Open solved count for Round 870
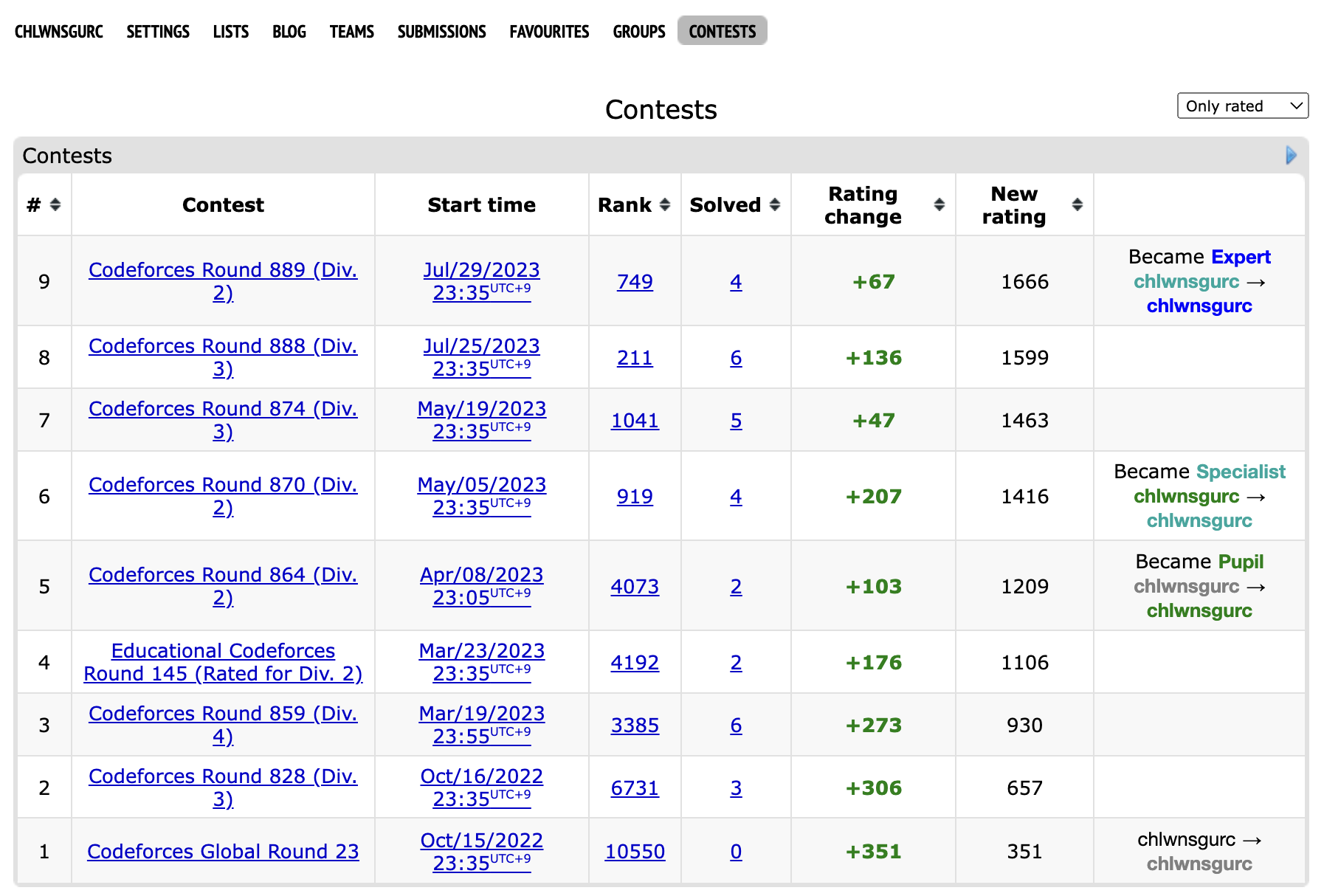The height and width of the screenshot is (896, 1324). click(736, 496)
